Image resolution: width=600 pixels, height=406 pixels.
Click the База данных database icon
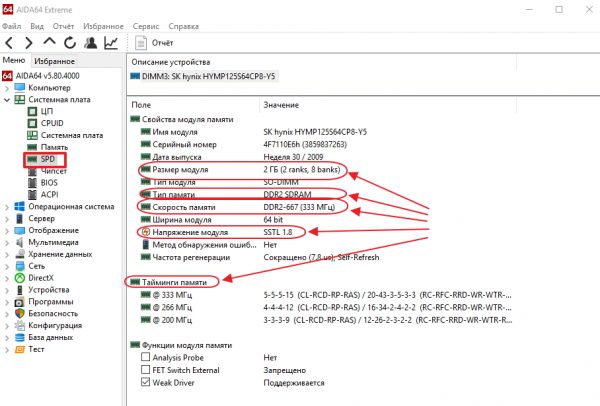point(20,337)
